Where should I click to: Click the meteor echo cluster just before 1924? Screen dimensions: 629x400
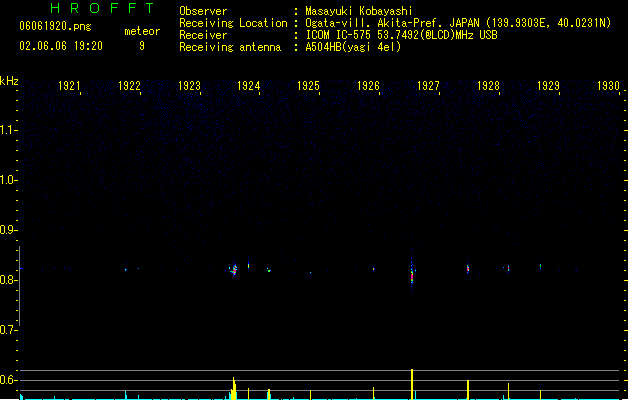tap(234, 270)
